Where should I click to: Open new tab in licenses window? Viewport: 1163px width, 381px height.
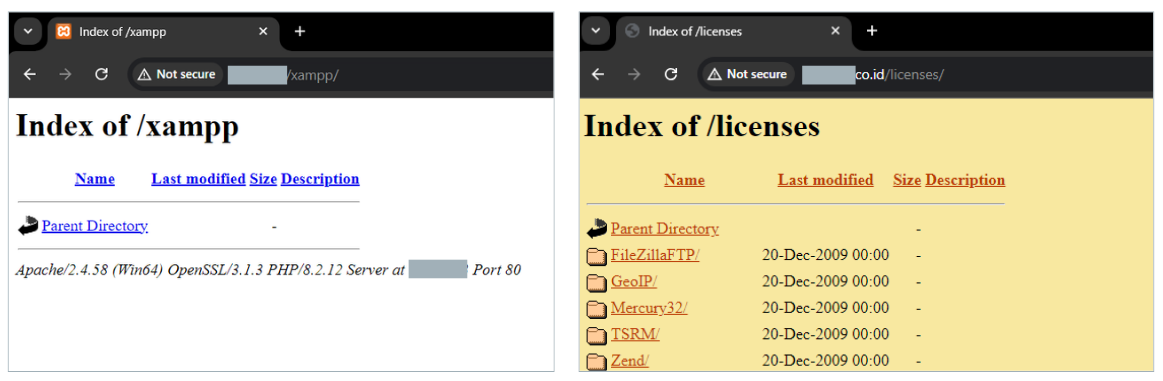872,31
